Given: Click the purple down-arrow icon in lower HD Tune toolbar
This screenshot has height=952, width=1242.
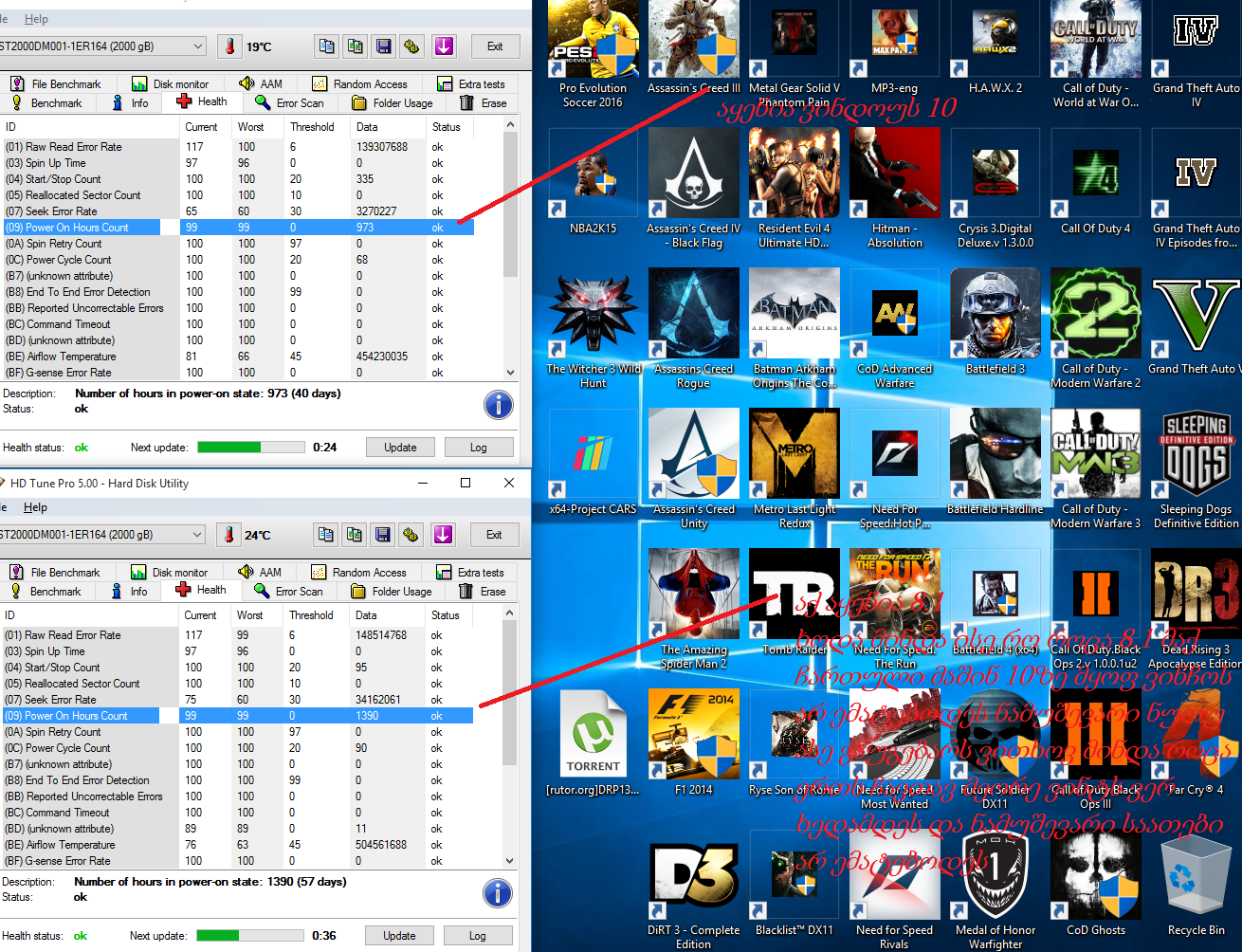Looking at the screenshot, I should point(443,535).
